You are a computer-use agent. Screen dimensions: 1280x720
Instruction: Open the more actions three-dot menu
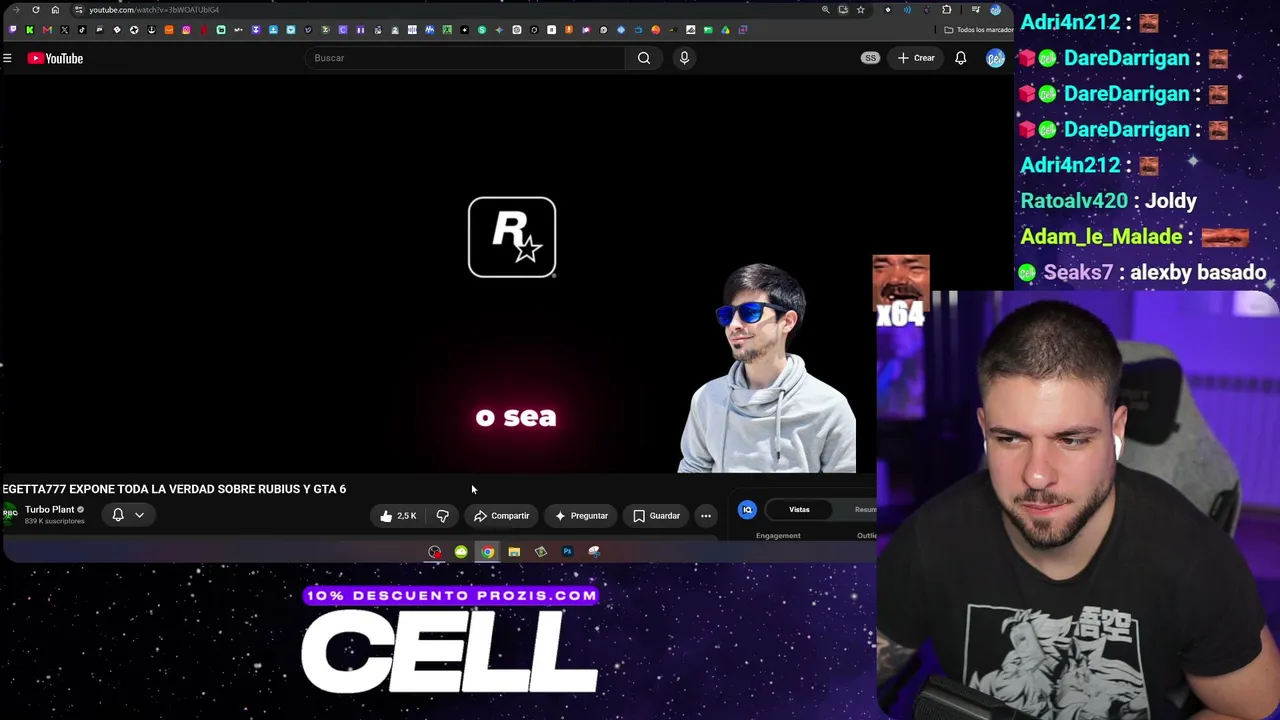(x=706, y=516)
